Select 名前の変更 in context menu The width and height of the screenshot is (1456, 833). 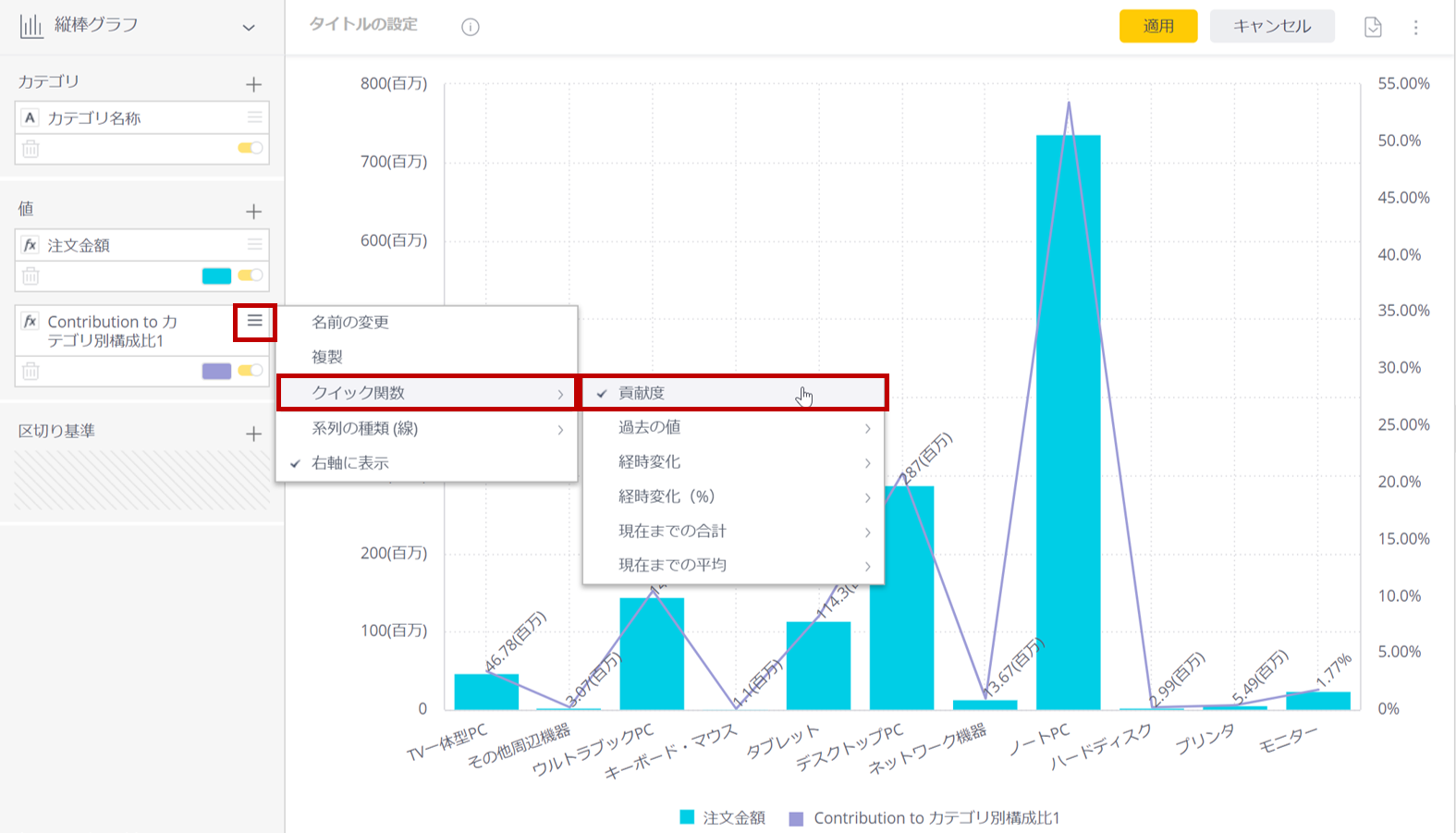427,323
